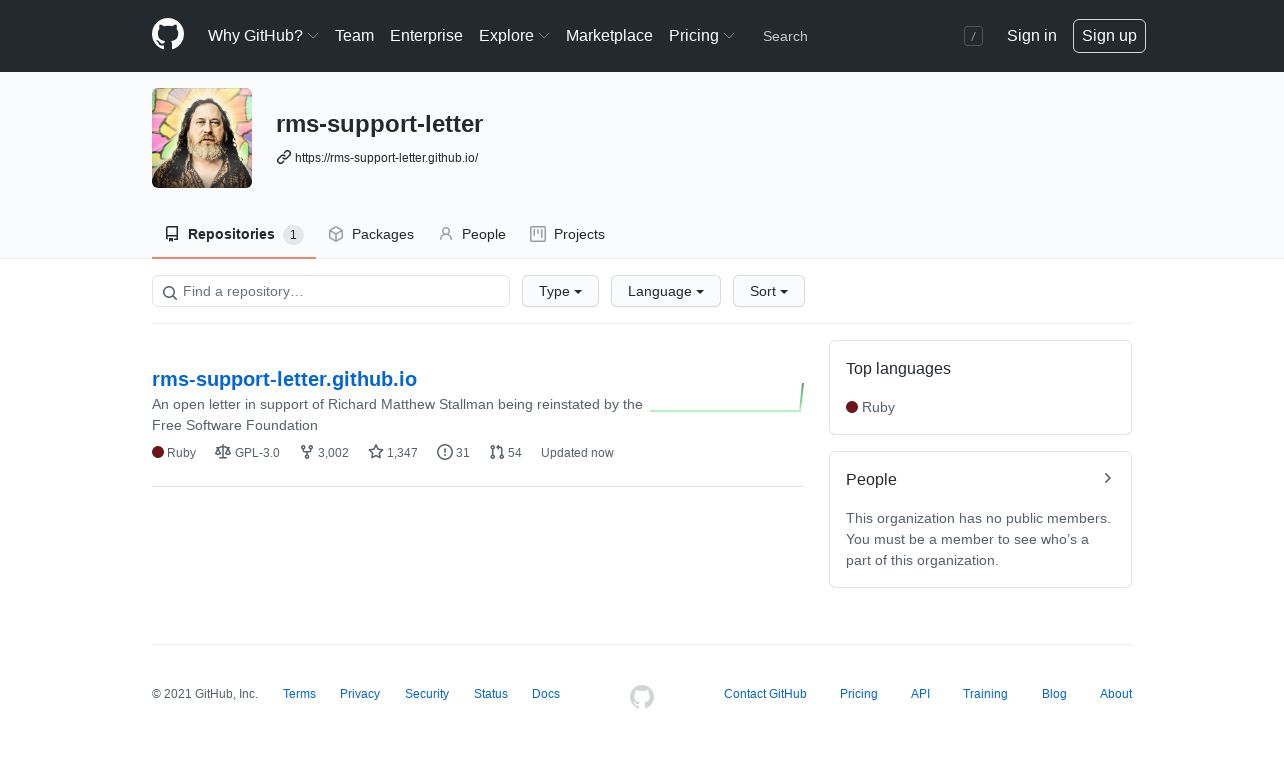
Task: Click the repository activity sparkline graph
Action: [727, 397]
